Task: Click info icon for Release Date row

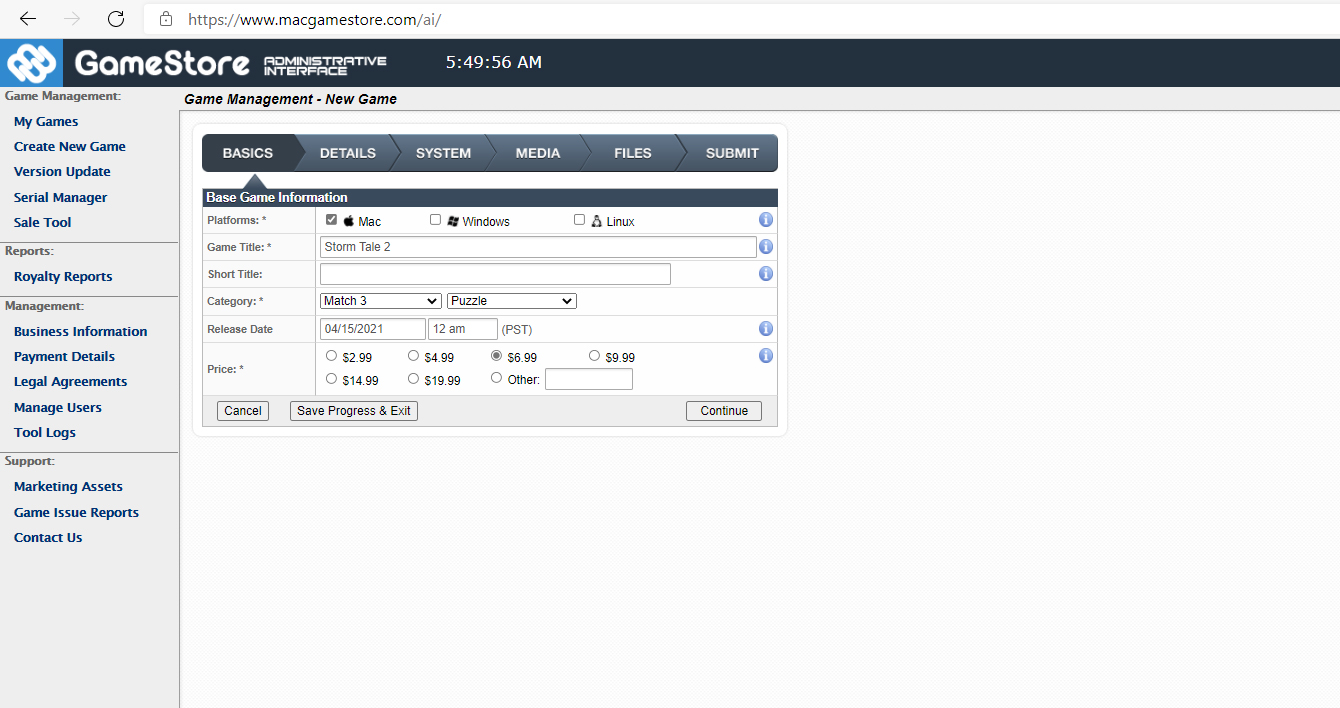Action: coord(766,329)
